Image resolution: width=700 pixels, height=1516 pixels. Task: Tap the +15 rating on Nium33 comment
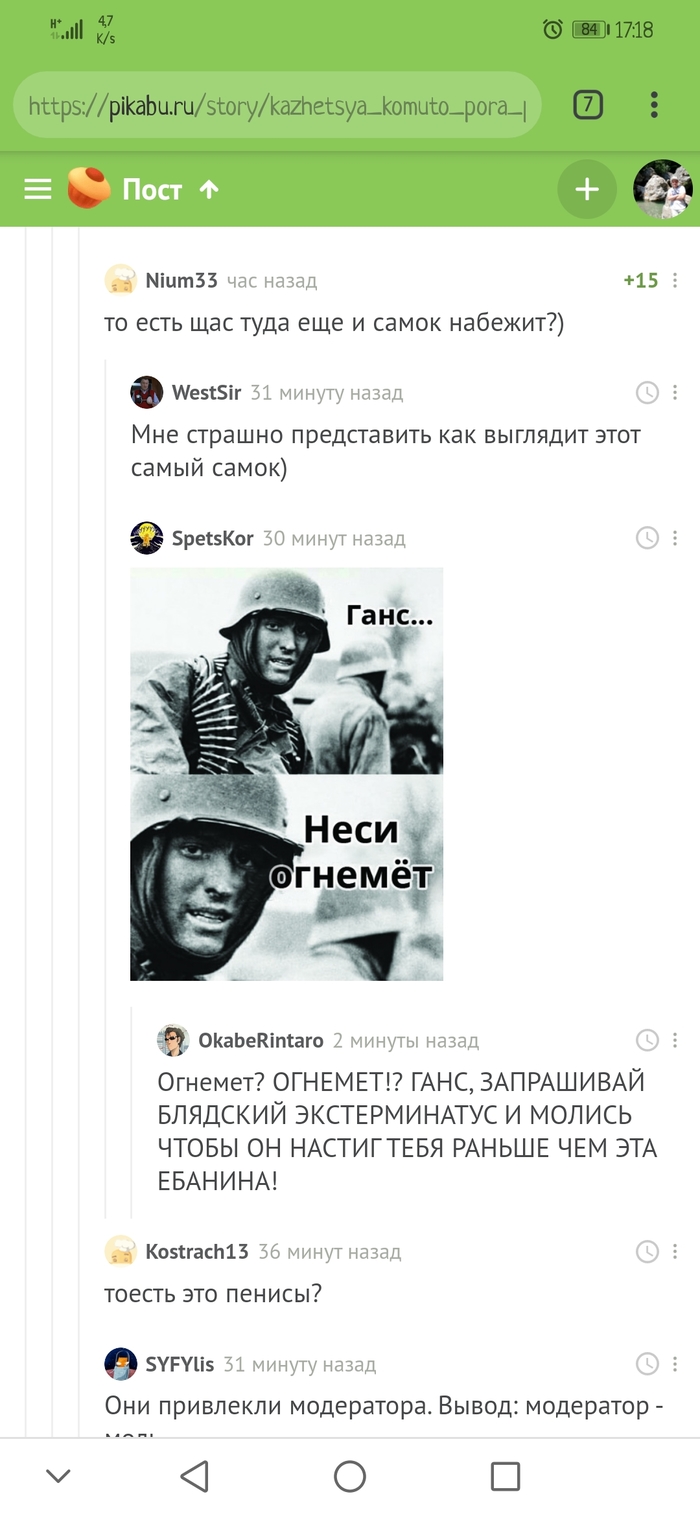(x=641, y=281)
